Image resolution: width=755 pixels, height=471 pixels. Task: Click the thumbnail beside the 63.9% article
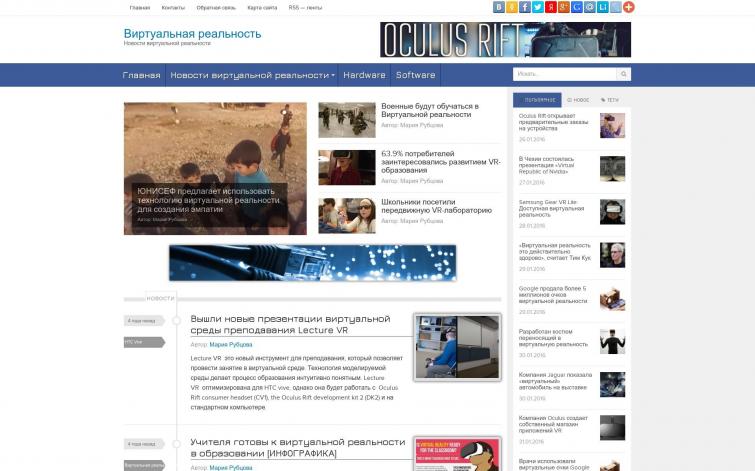347,168
